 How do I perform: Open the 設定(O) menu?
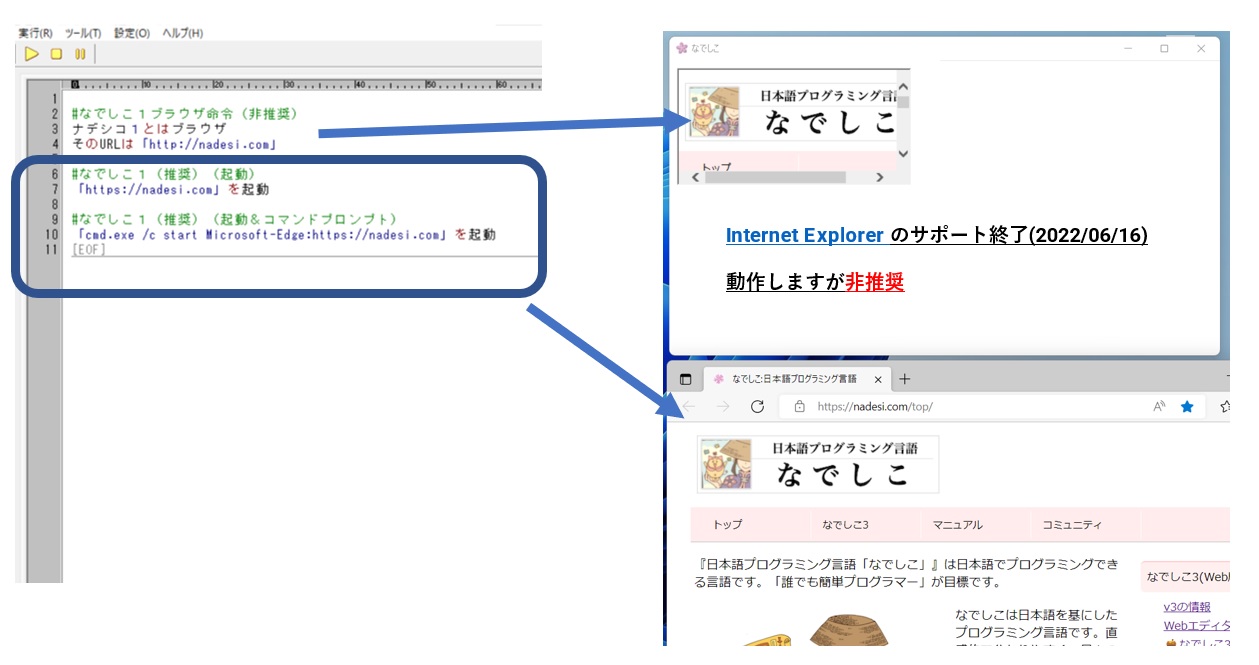click(132, 33)
